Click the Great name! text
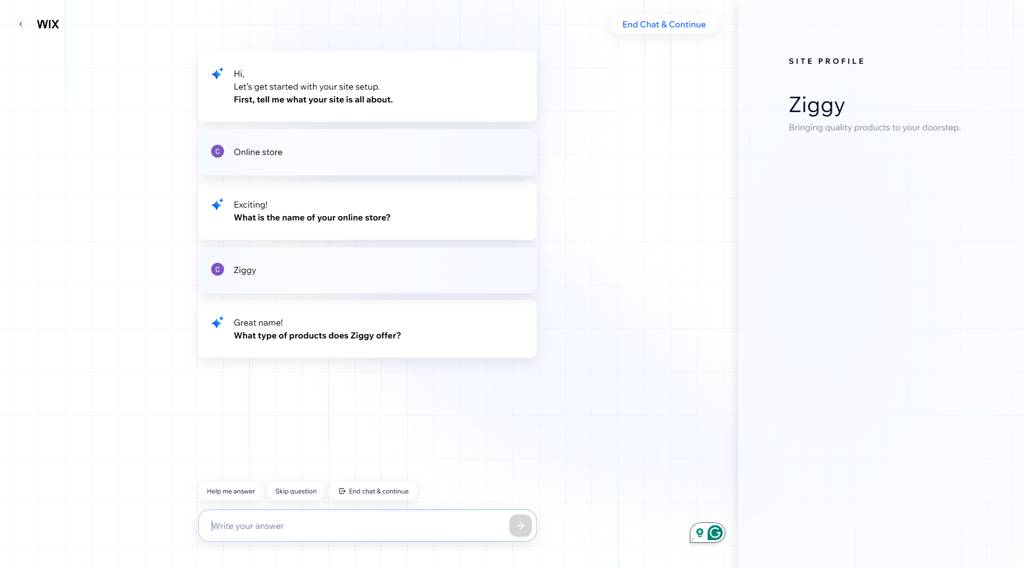This screenshot has height=568, width=1024. tap(258, 323)
